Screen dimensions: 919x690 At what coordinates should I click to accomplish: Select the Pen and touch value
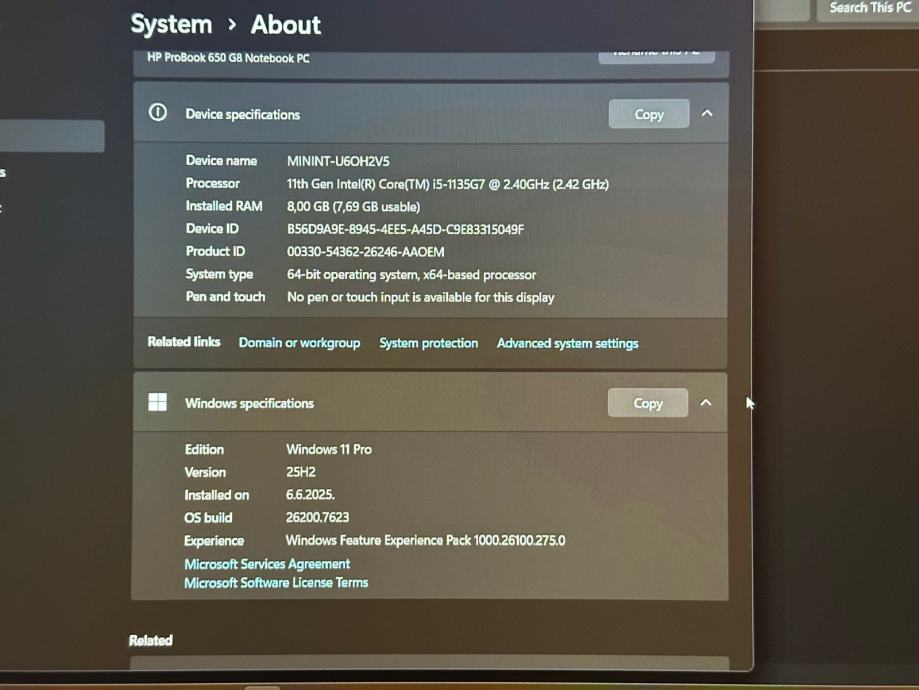(x=421, y=297)
